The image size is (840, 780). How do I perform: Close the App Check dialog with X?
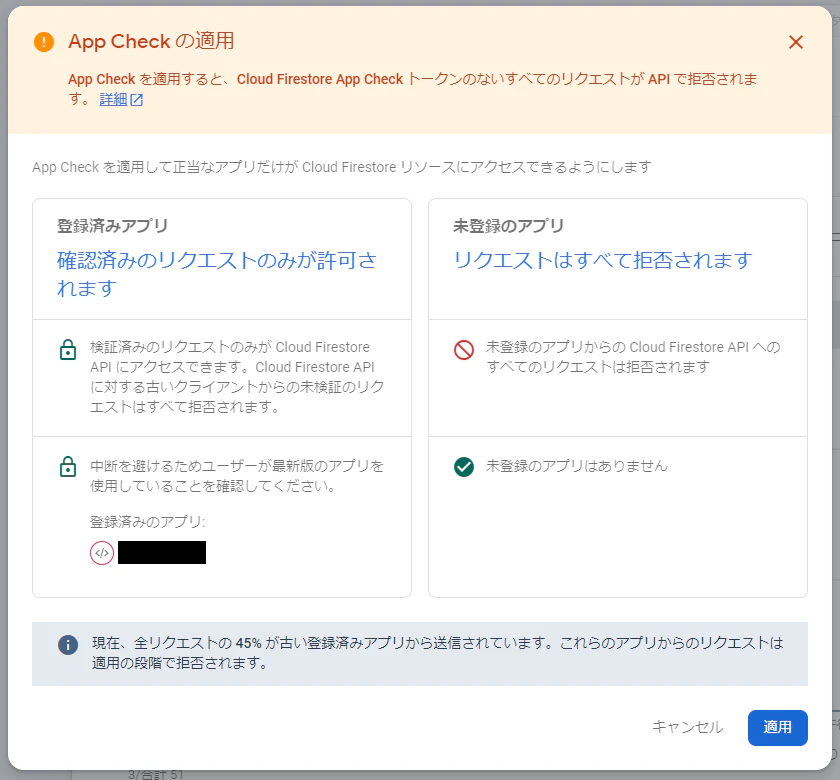click(796, 42)
